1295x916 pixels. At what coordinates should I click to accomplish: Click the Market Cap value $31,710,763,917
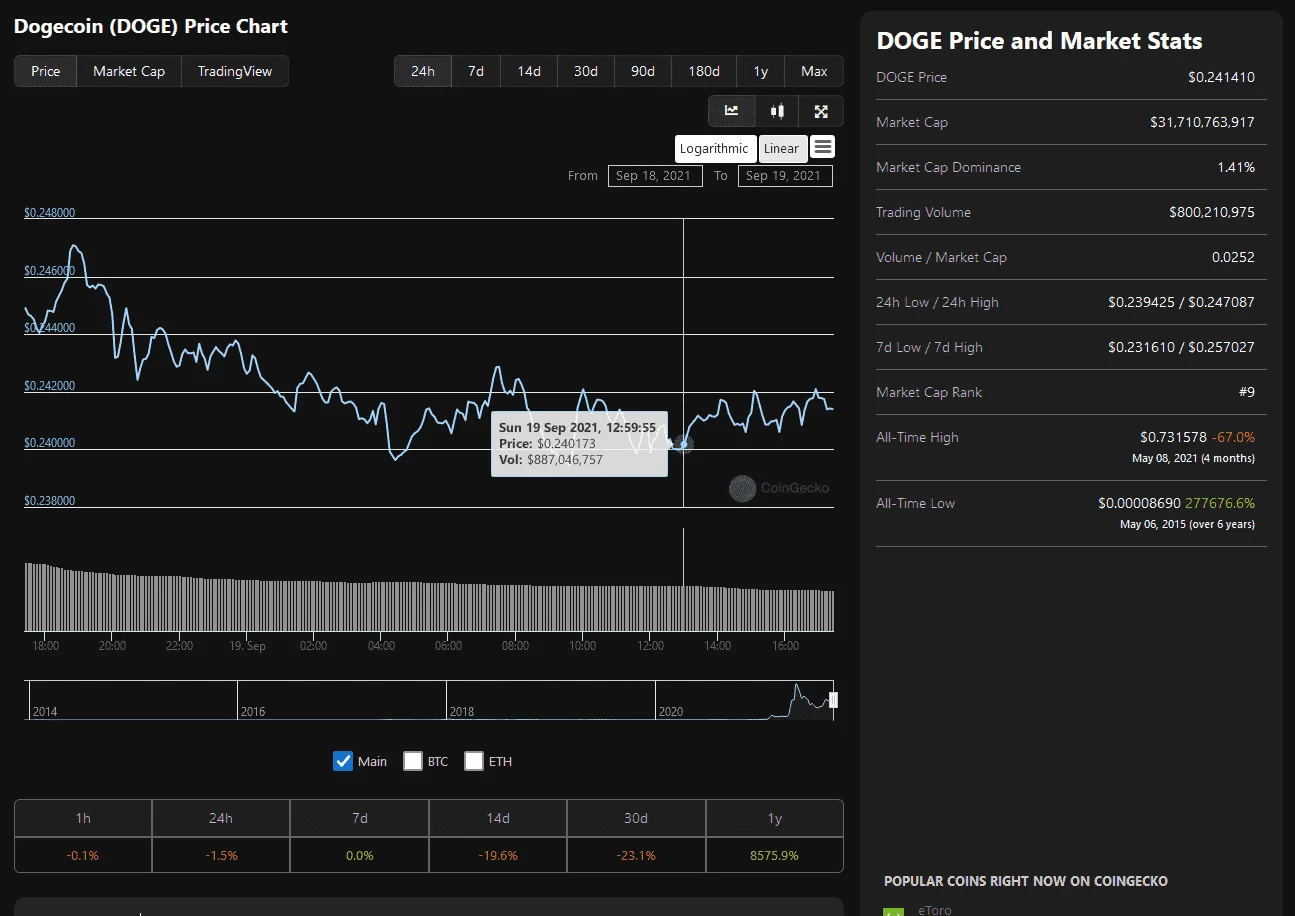(x=1203, y=122)
